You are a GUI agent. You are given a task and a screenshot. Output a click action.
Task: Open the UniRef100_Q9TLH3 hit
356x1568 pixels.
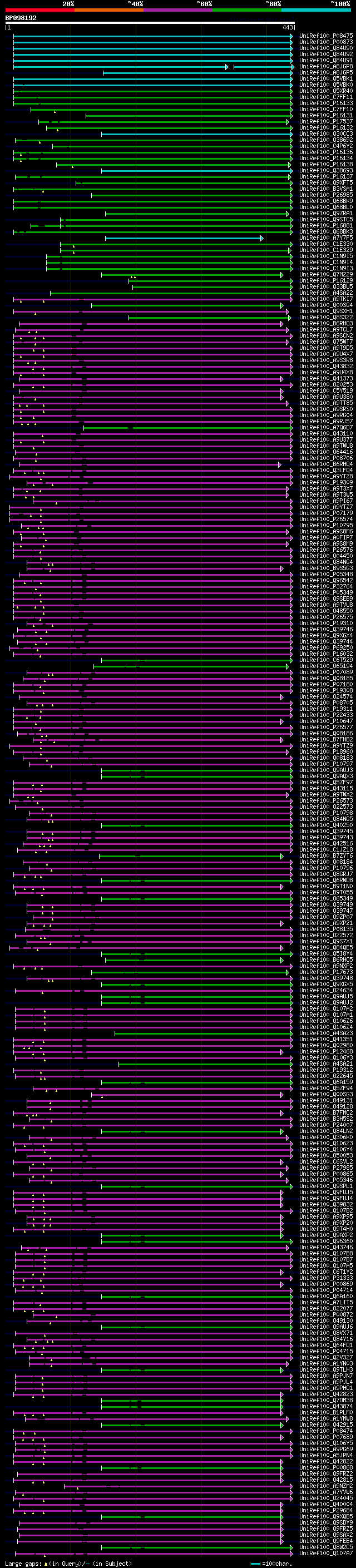tap(325, 1369)
